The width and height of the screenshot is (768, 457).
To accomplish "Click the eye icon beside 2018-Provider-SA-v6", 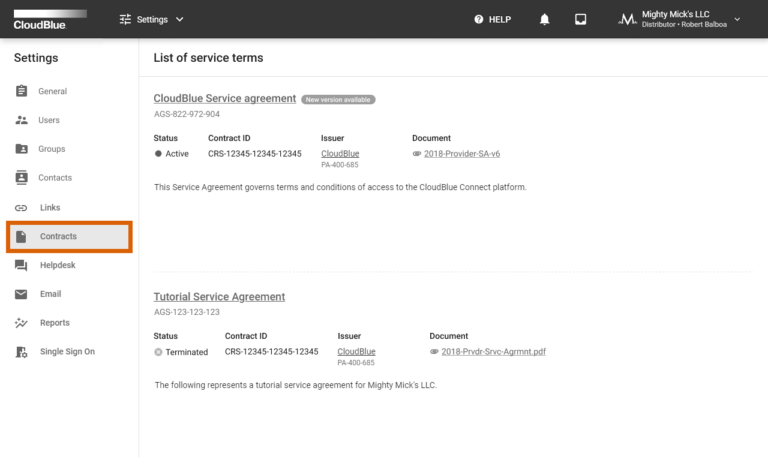I will 417,154.
